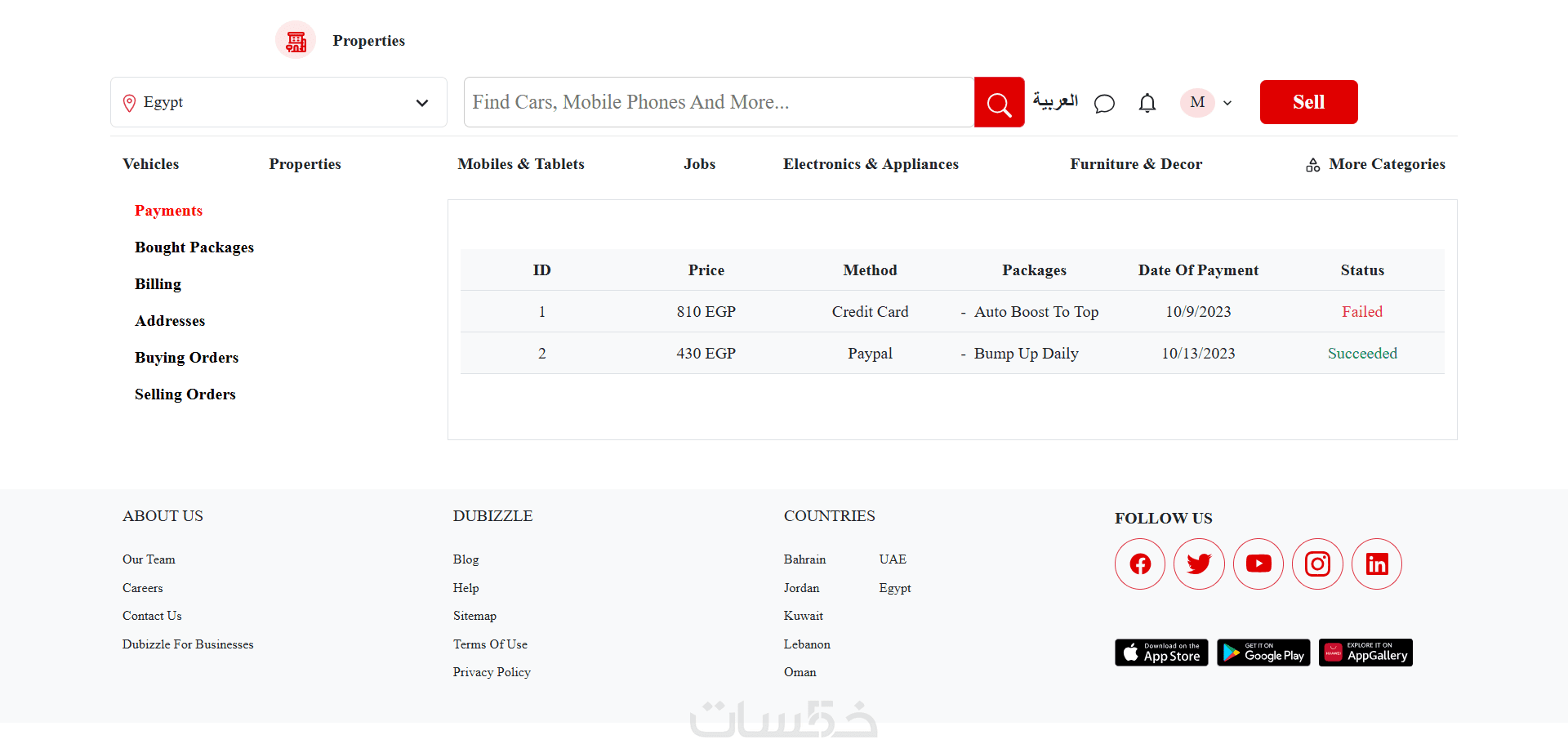Open the Instagram social icon
Viewport: 1568px width, 753px height.
[x=1317, y=564]
